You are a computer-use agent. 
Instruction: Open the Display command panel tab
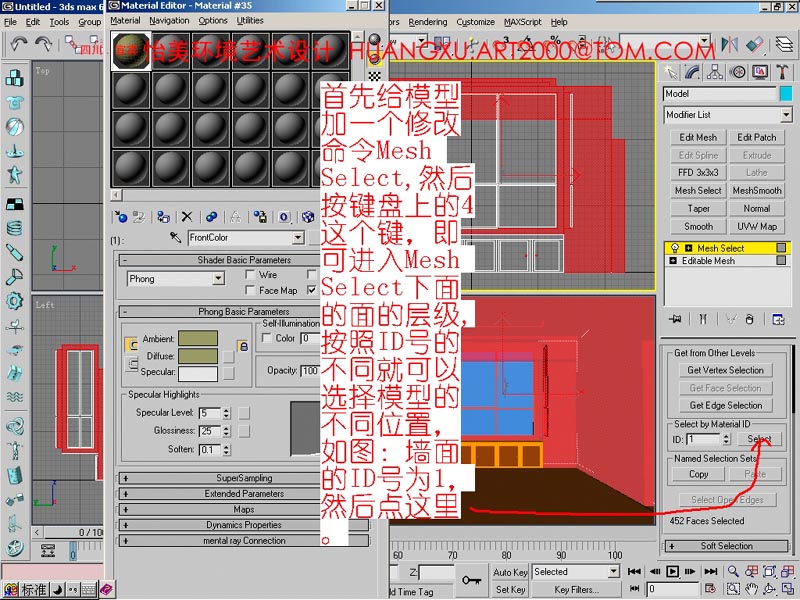tap(760, 72)
